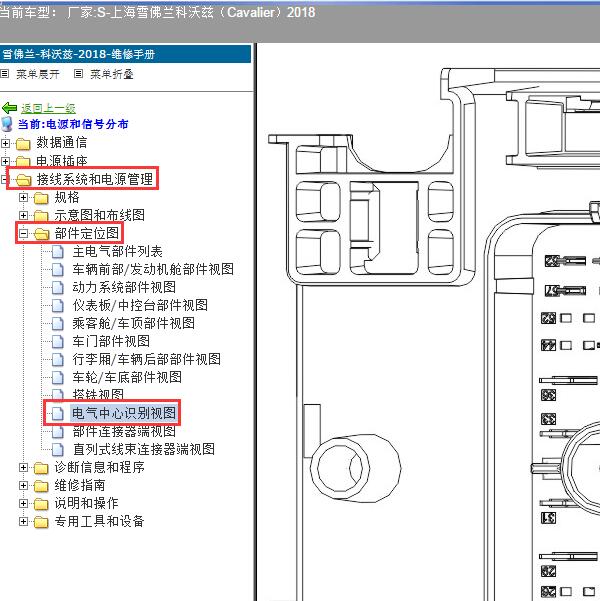600x601 pixels.
Task: Click the list icon beside 菜单折叠
Action: click(x=78, y=74)
